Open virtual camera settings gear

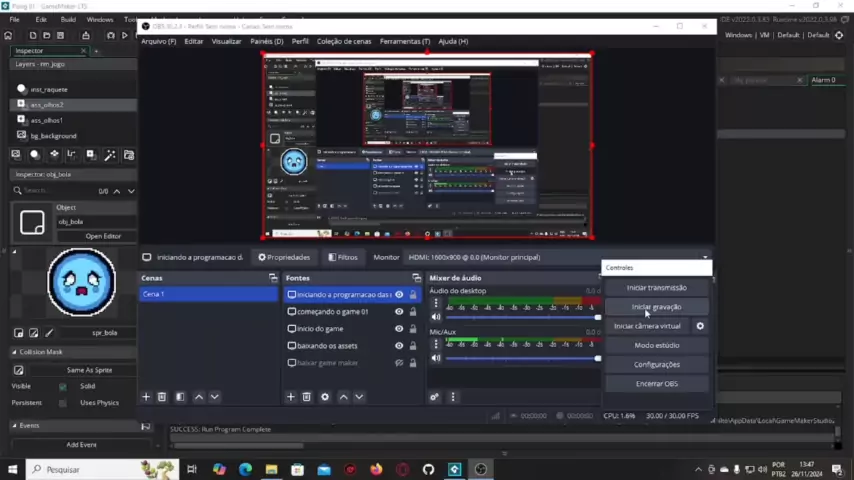coord(700,326)
